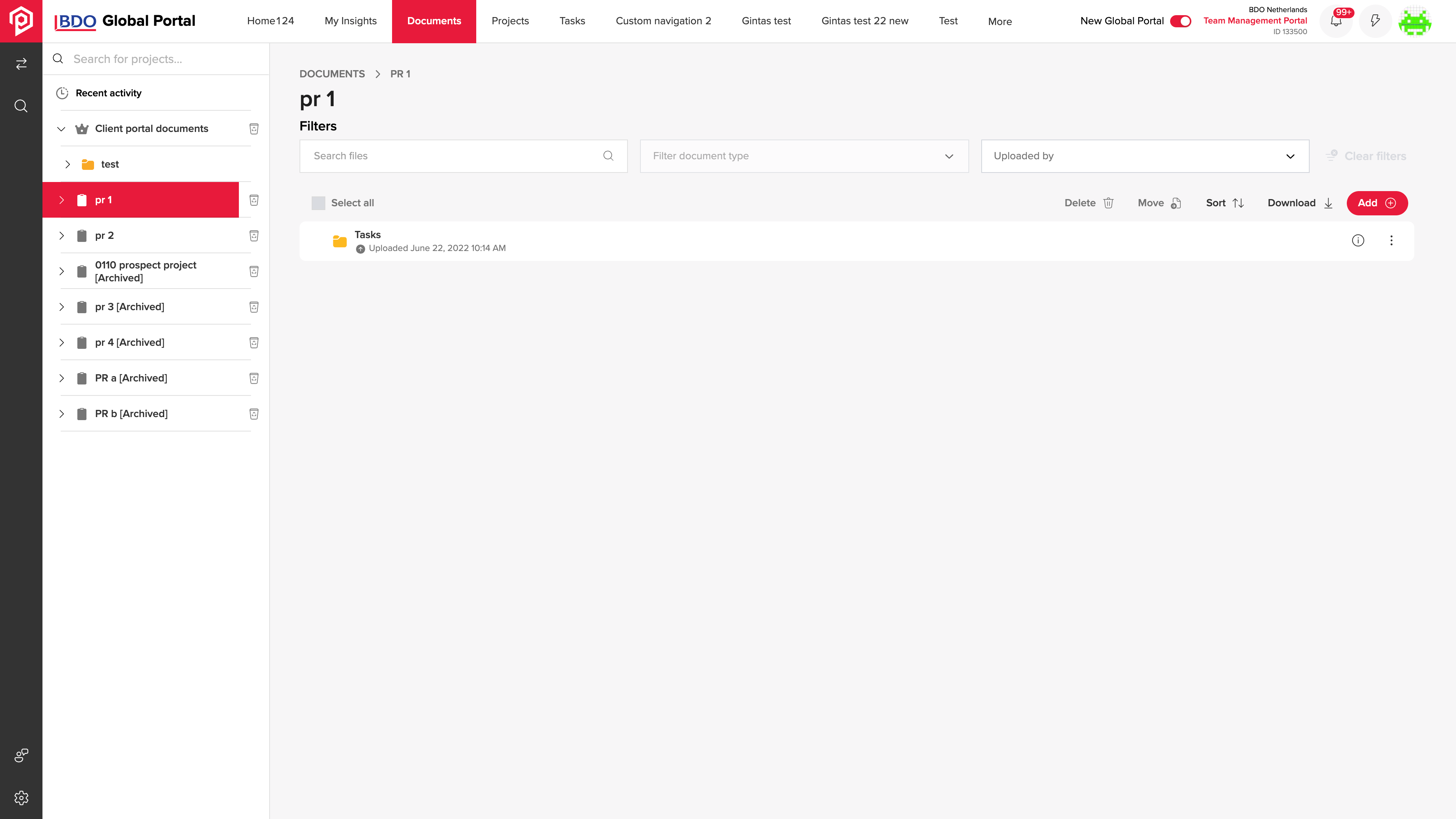
Task: Expand the PR a [Archived] node
Action: [61, 378]
